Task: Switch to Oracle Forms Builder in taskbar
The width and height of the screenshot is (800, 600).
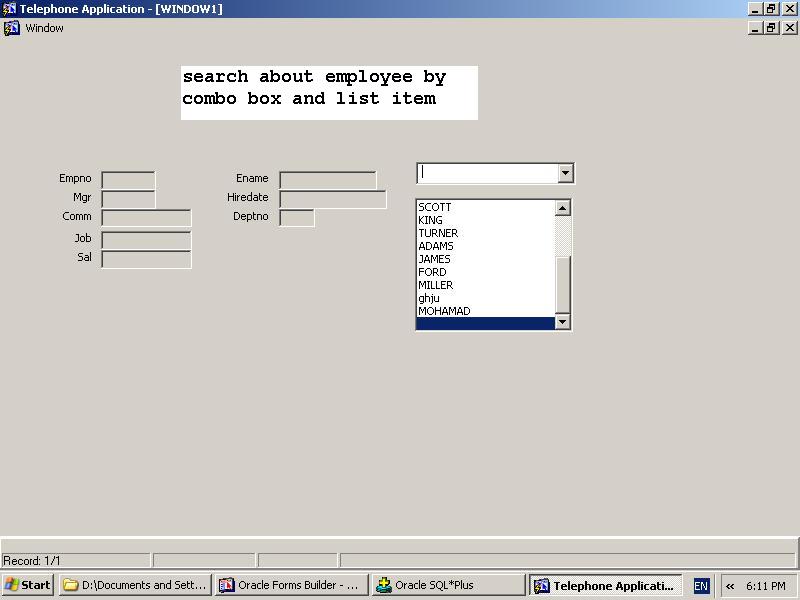Action: (290, 585)
